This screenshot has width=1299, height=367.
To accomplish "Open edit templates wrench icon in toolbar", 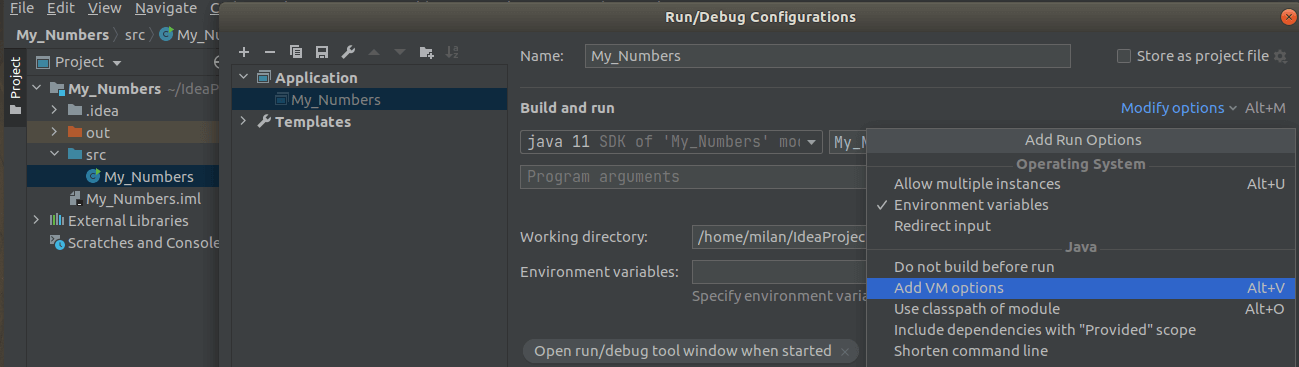I will coord(347,52).
